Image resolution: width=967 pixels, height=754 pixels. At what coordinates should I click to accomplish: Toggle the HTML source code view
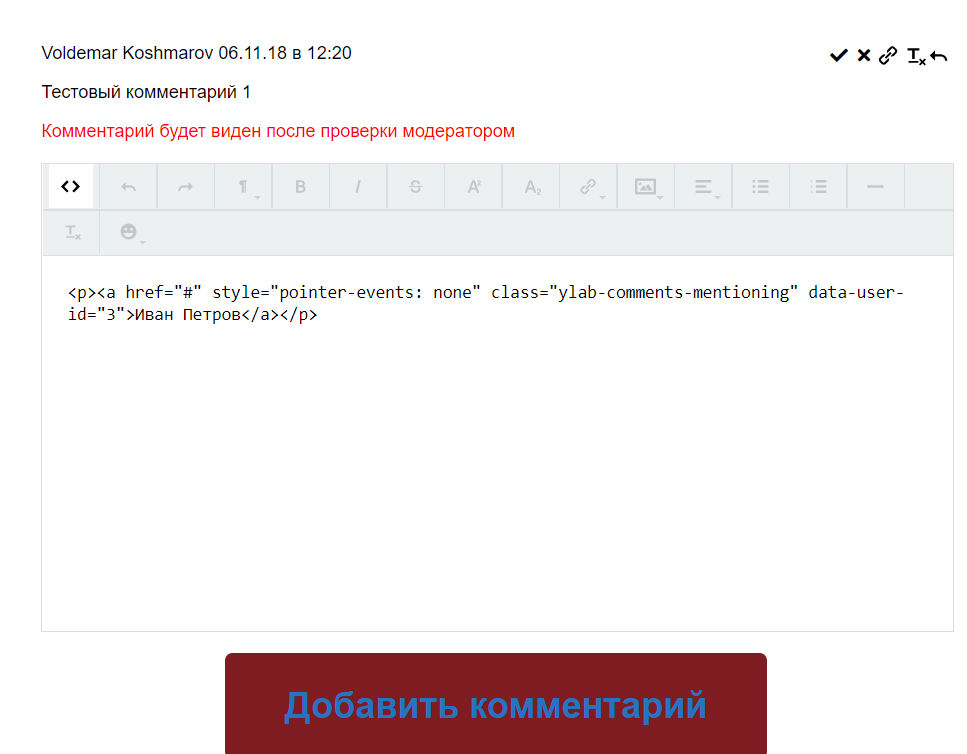coord(70,187)
